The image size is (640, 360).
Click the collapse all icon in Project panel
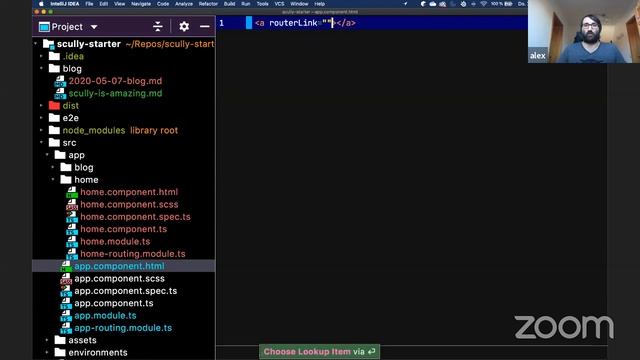[x=158, y=27]
